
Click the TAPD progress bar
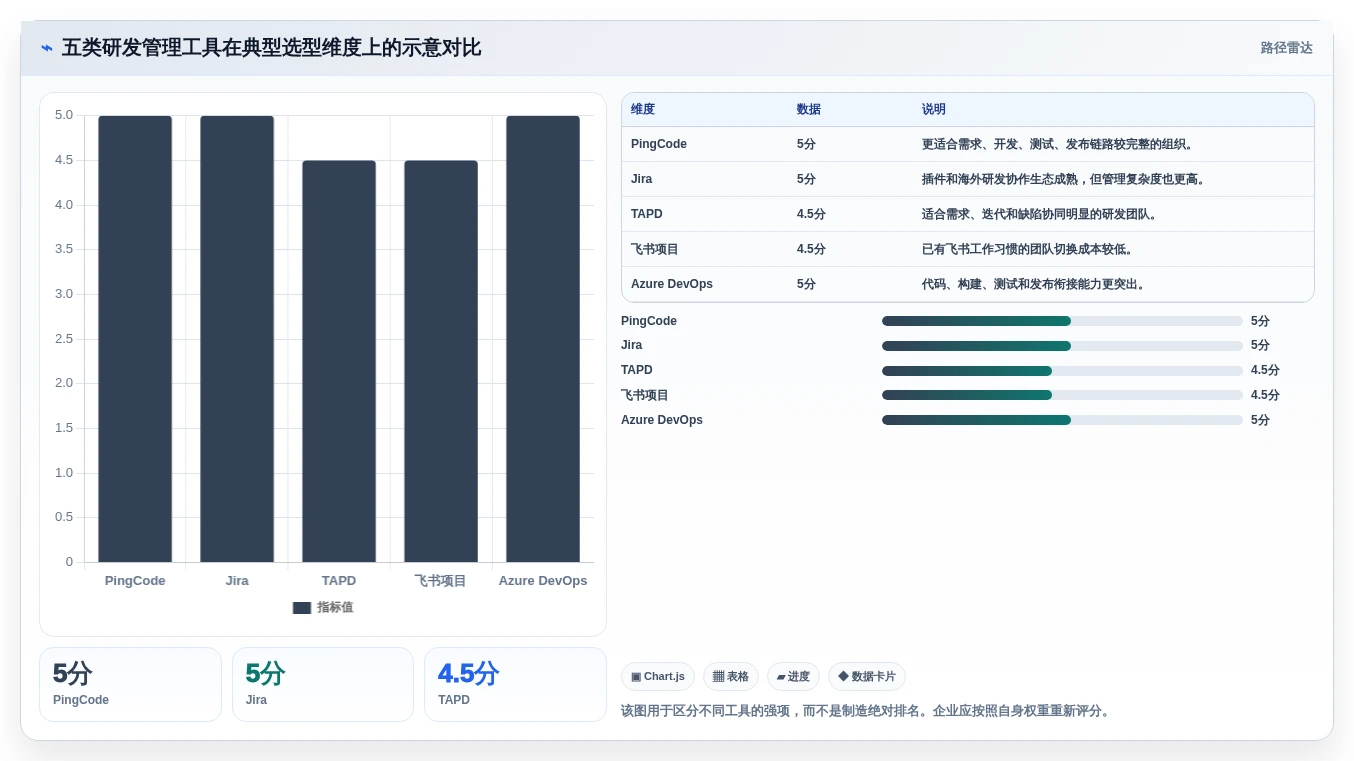1062,371
